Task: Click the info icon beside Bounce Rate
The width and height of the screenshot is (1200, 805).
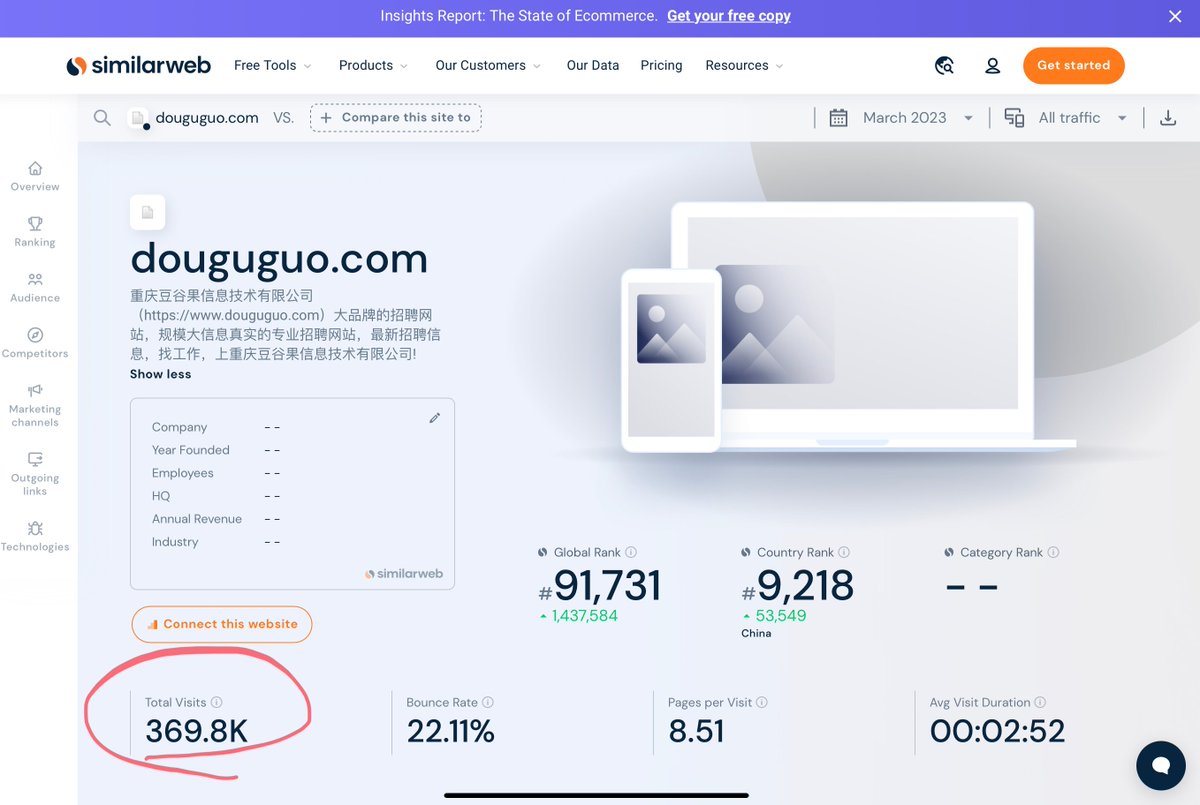Action: click(488, 702)
